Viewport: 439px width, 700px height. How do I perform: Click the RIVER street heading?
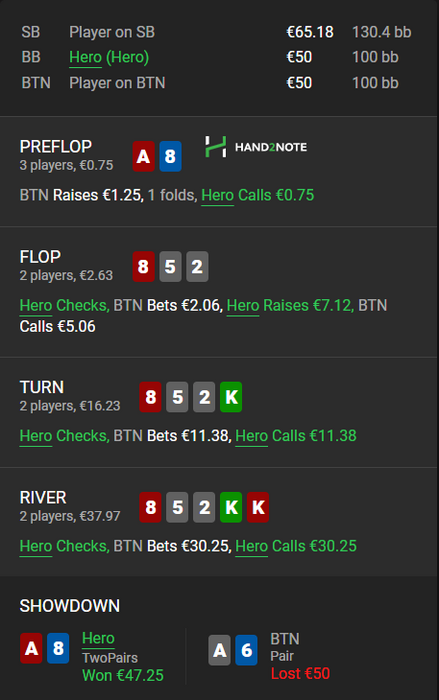coord(43,497)
